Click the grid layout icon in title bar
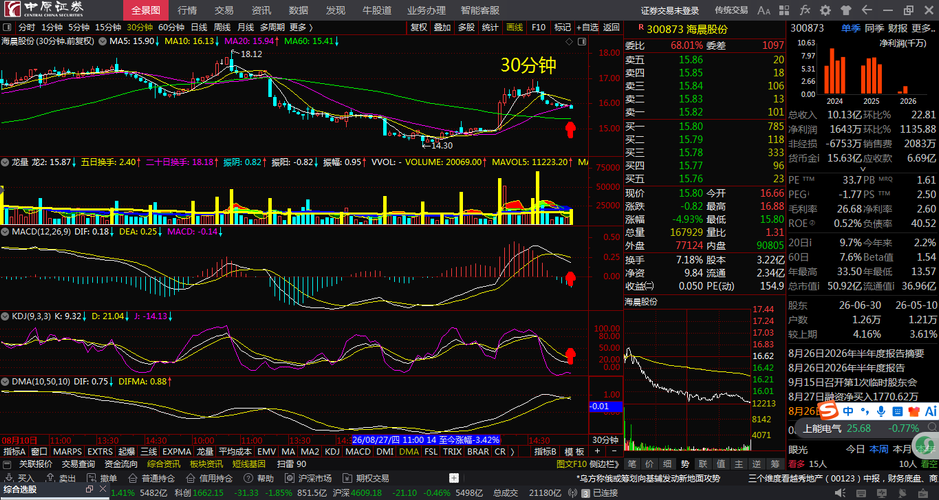 [x=784, y=10]
